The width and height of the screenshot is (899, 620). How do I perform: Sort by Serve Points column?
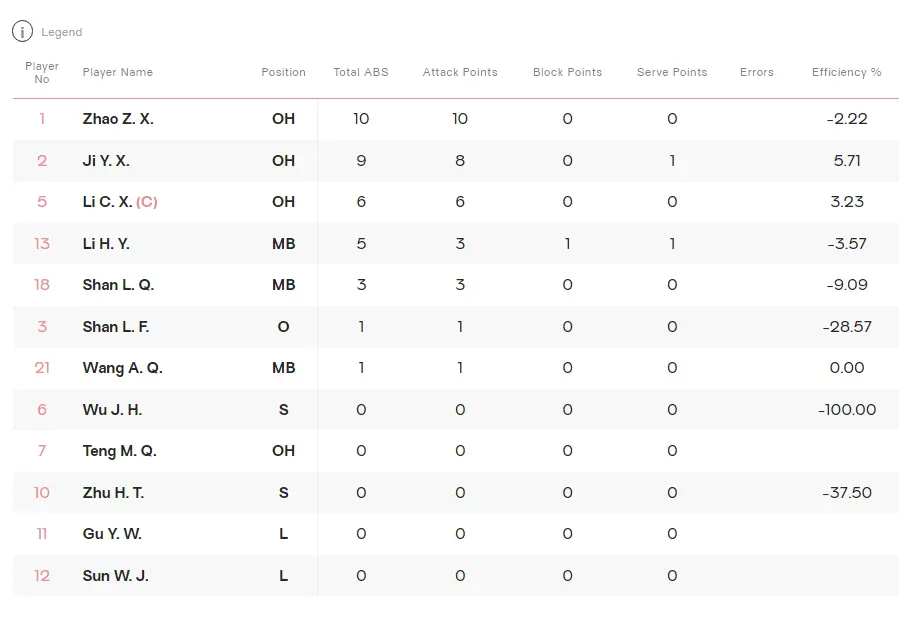(672, 72)
